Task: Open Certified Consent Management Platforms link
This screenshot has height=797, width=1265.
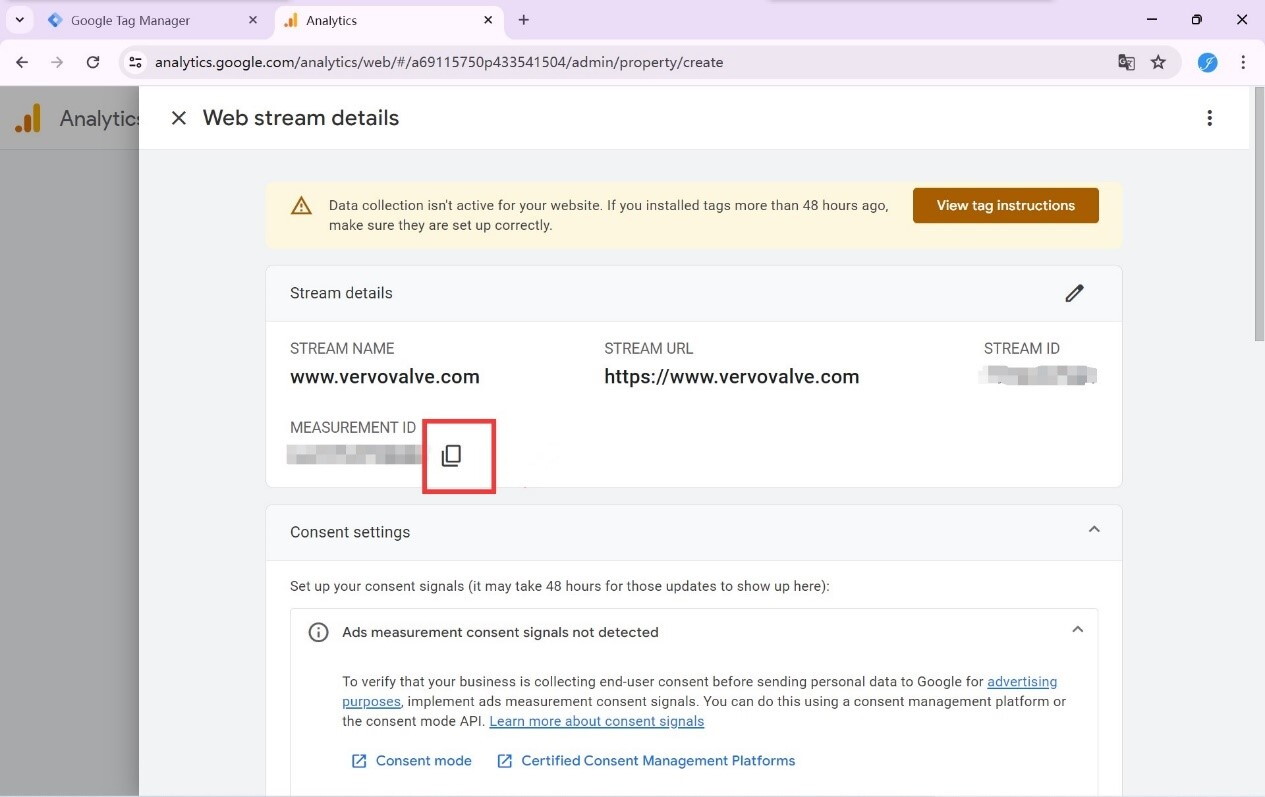Action: coord(658,761)
